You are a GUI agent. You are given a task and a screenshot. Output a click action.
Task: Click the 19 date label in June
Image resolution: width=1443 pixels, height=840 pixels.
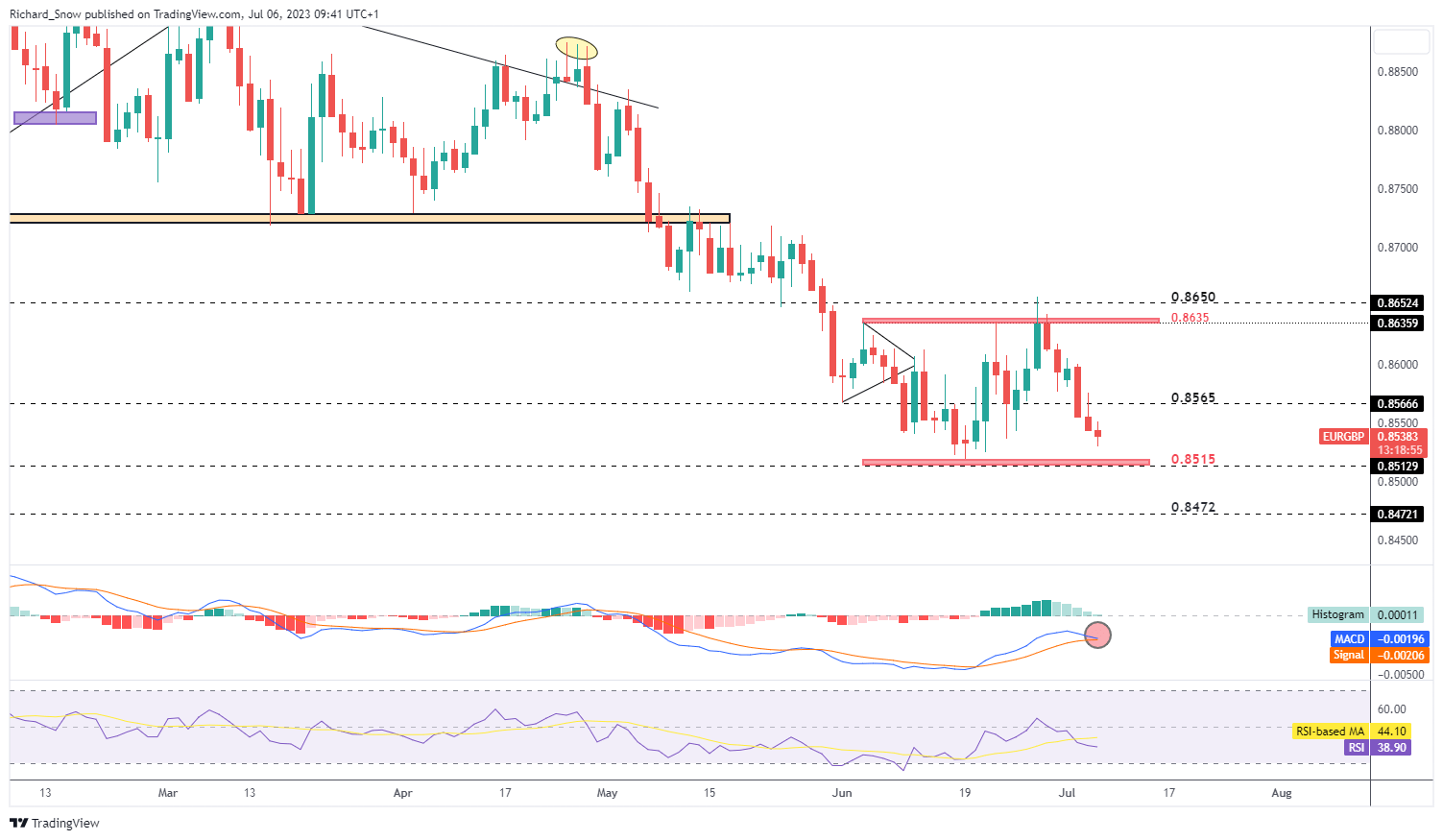tap(965, 793)
